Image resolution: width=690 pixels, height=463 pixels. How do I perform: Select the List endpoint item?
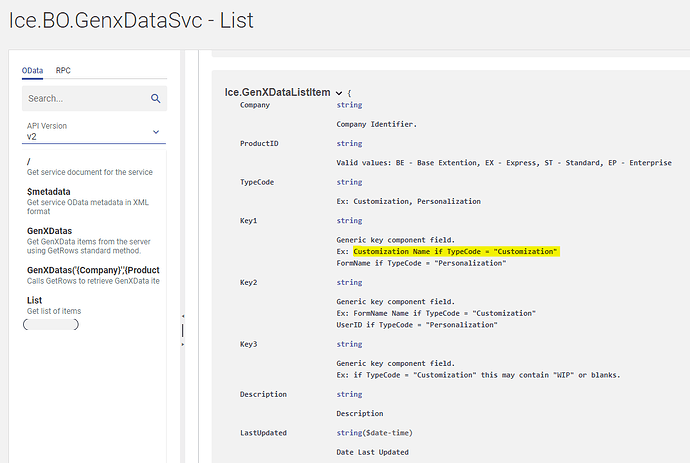[35, 300]
